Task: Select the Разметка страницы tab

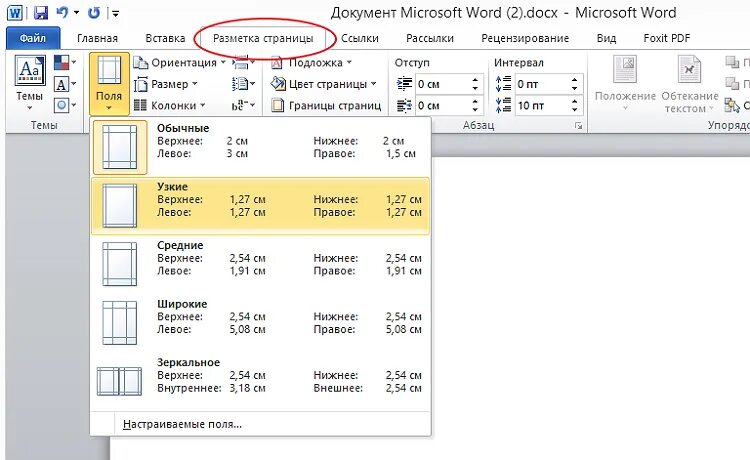Action: coord(263,38)
